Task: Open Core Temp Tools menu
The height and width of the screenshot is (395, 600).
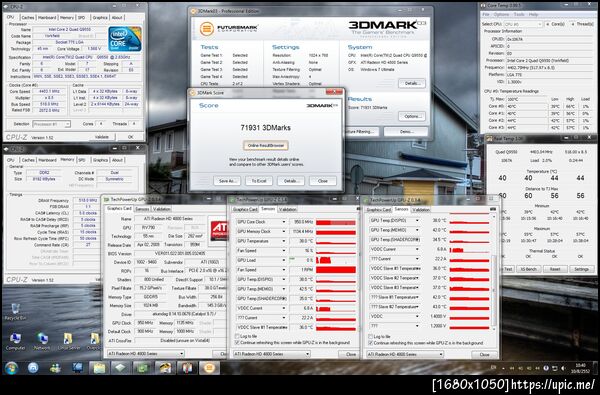Action: pos(518,15)
